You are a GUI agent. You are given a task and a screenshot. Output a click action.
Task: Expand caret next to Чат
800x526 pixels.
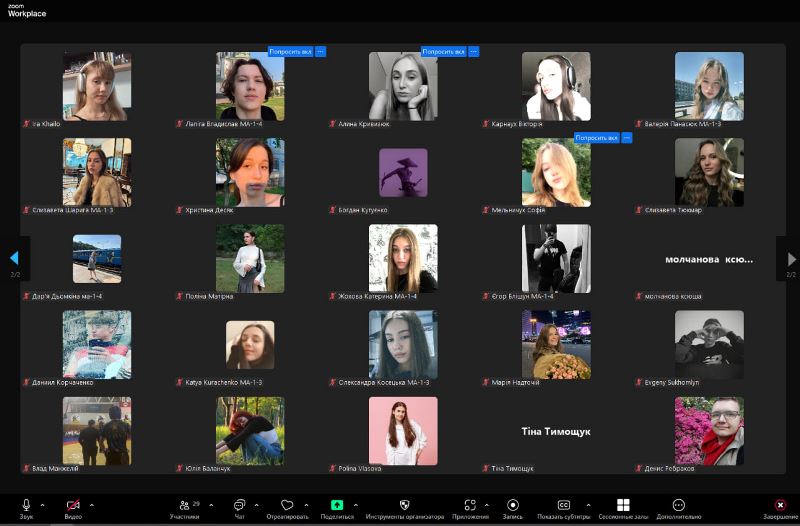pyautogui.click(x=257, y=505)
